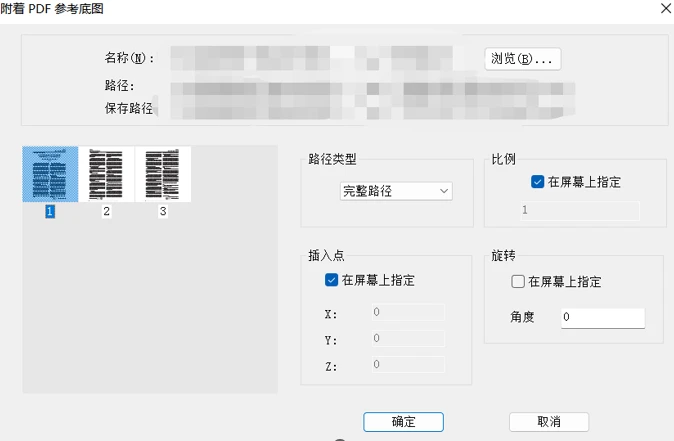The width and height of the screenshot is (674, 441).
Task: Cancel the dialog with the 取消 button
Action: (x=548, y=422)
